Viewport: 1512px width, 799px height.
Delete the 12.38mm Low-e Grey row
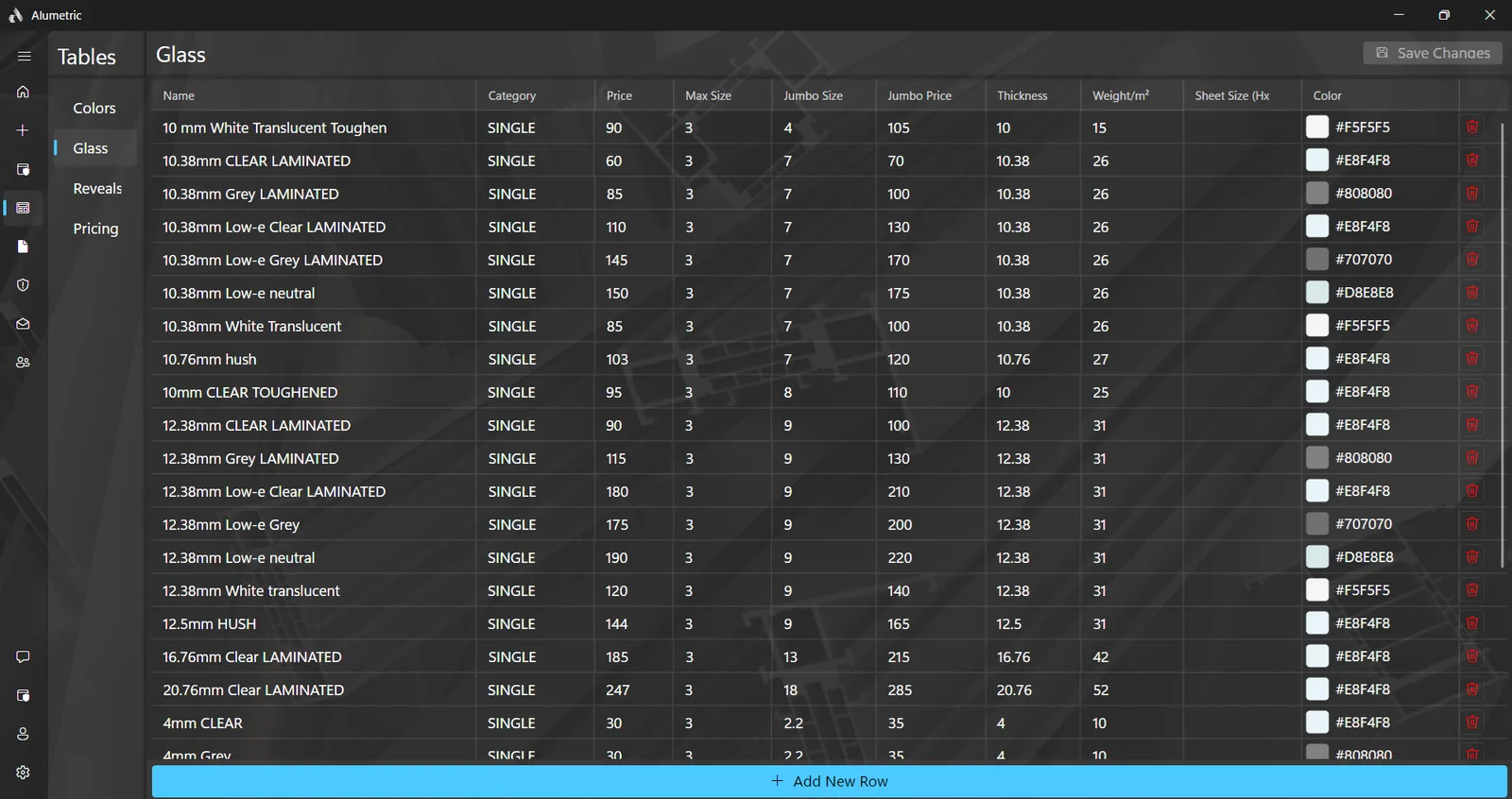tap(1472, 523)
